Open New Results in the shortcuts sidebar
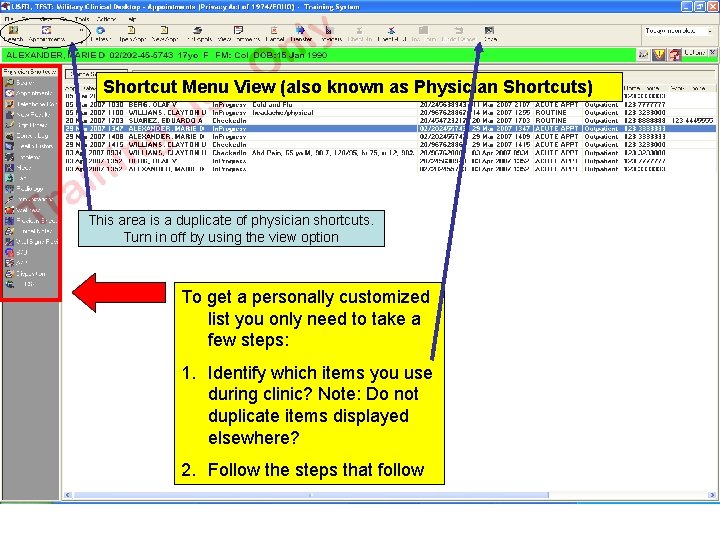 coord(30,114)
